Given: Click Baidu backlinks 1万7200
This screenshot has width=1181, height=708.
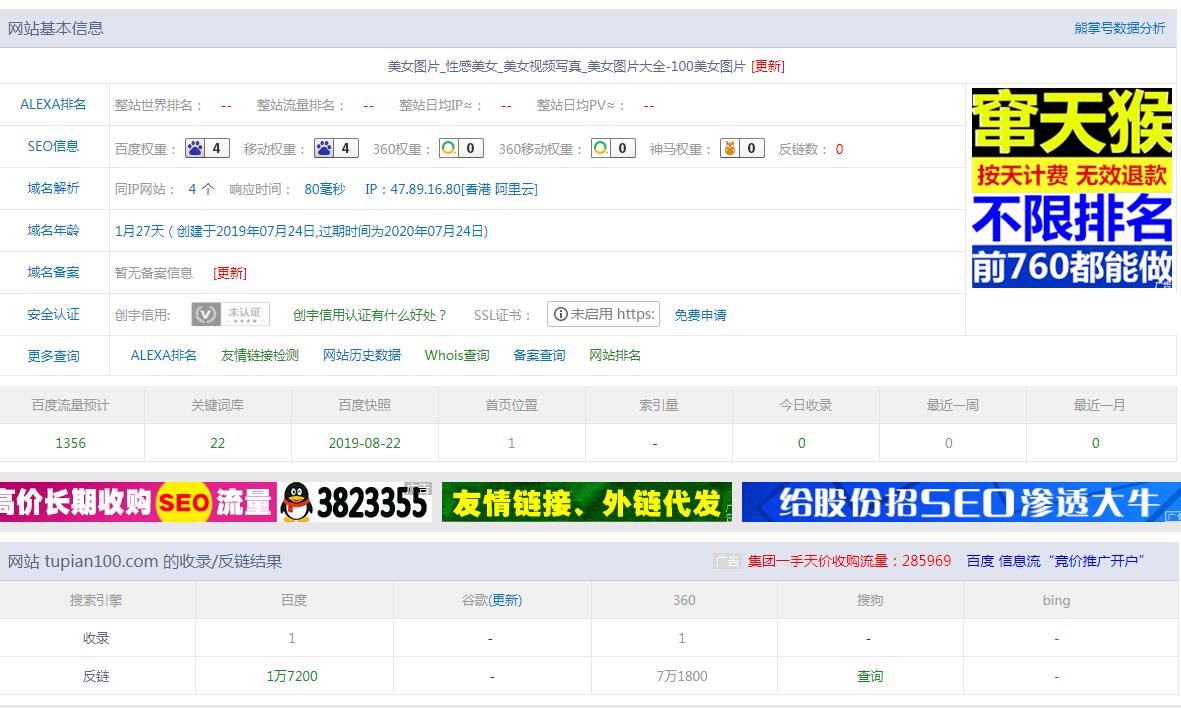Looking at the screenshot, I should point(291,676).
